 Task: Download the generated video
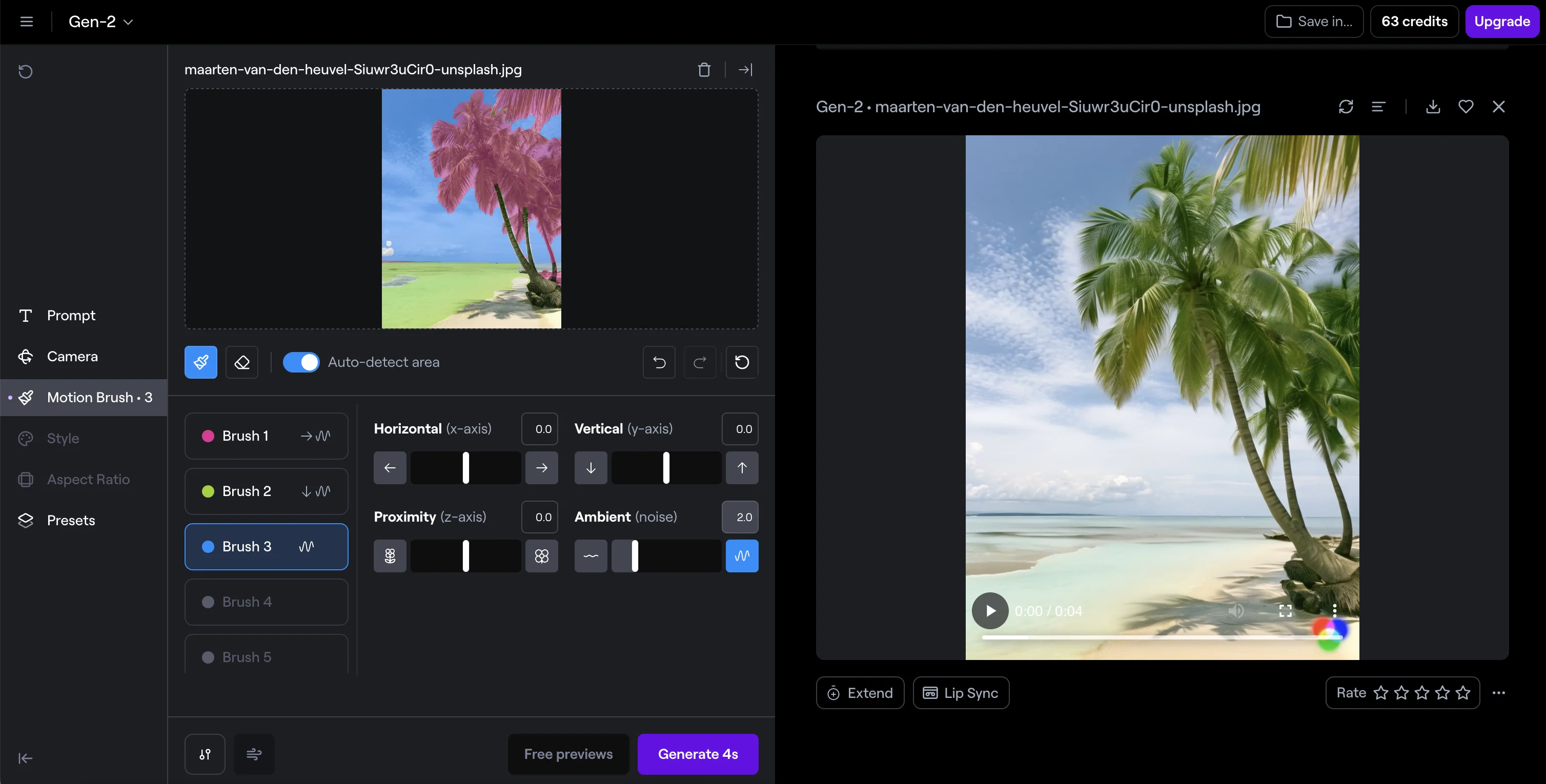[x=1433, y=107]
